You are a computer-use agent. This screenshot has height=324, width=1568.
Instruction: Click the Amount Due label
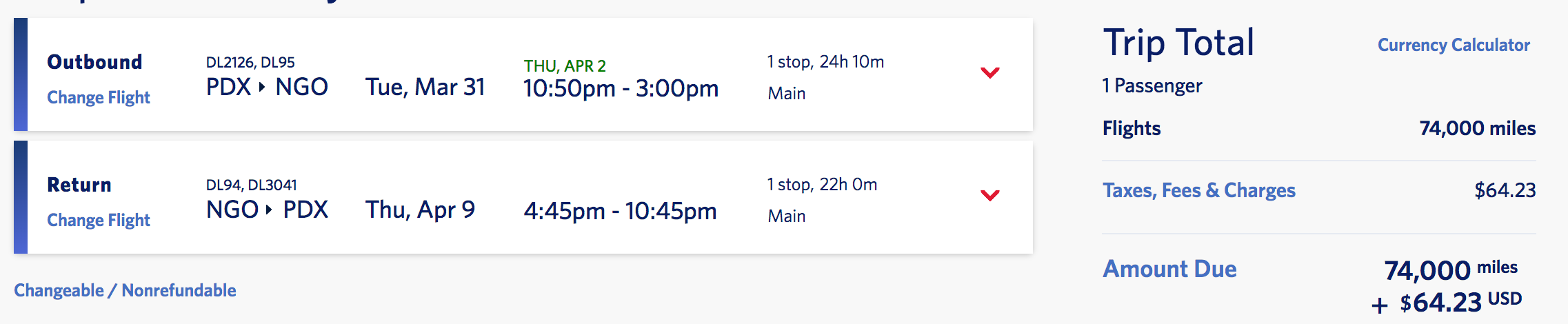click(1169, 269)
